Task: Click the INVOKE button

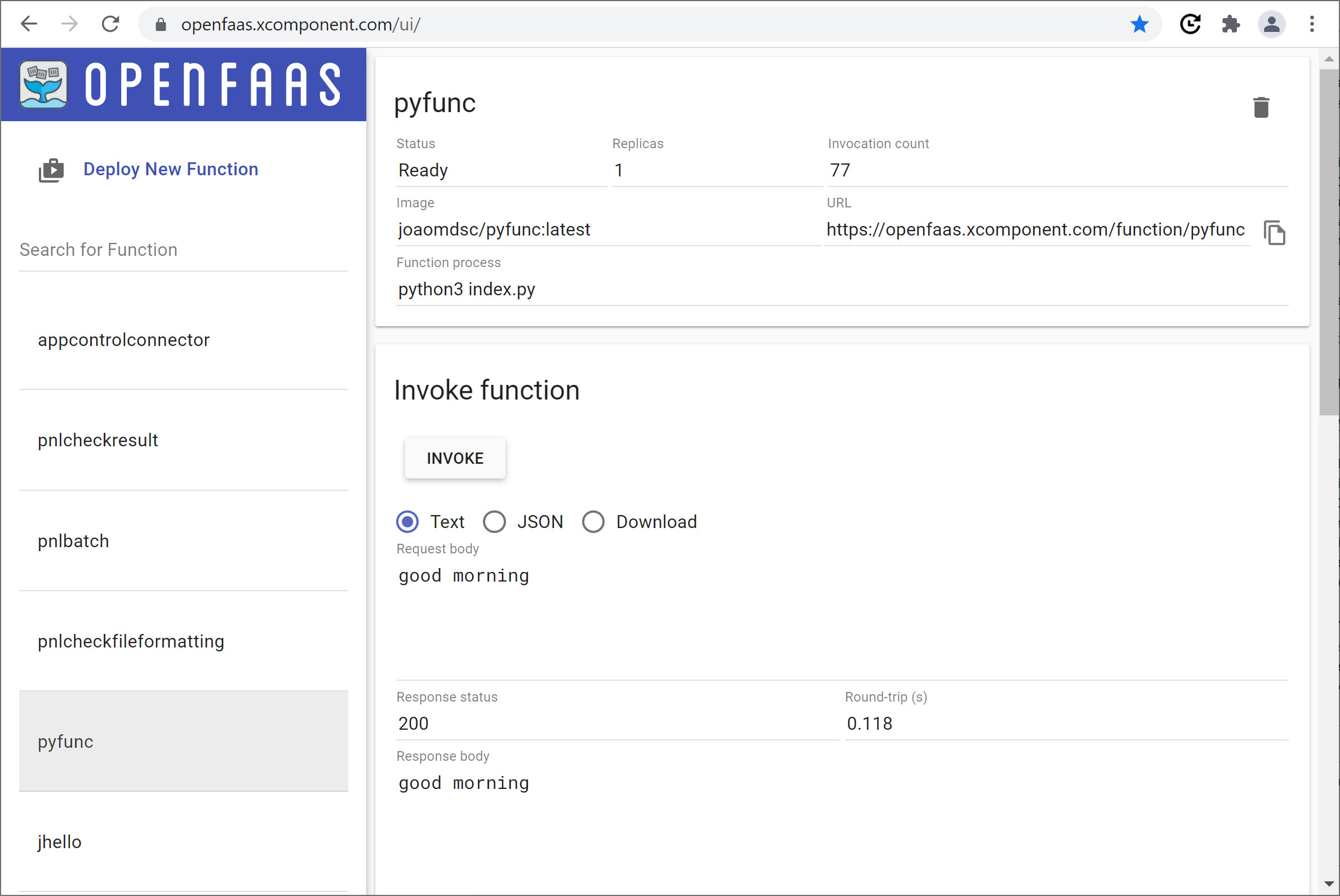Action: coord(455,458)
